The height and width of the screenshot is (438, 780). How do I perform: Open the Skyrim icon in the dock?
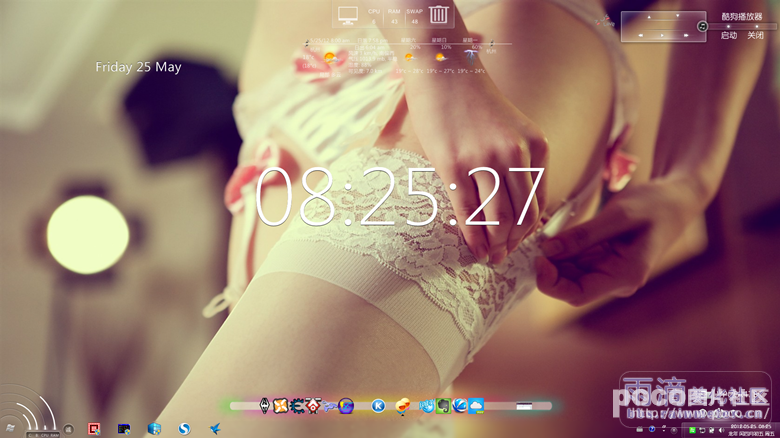(265, 406)
